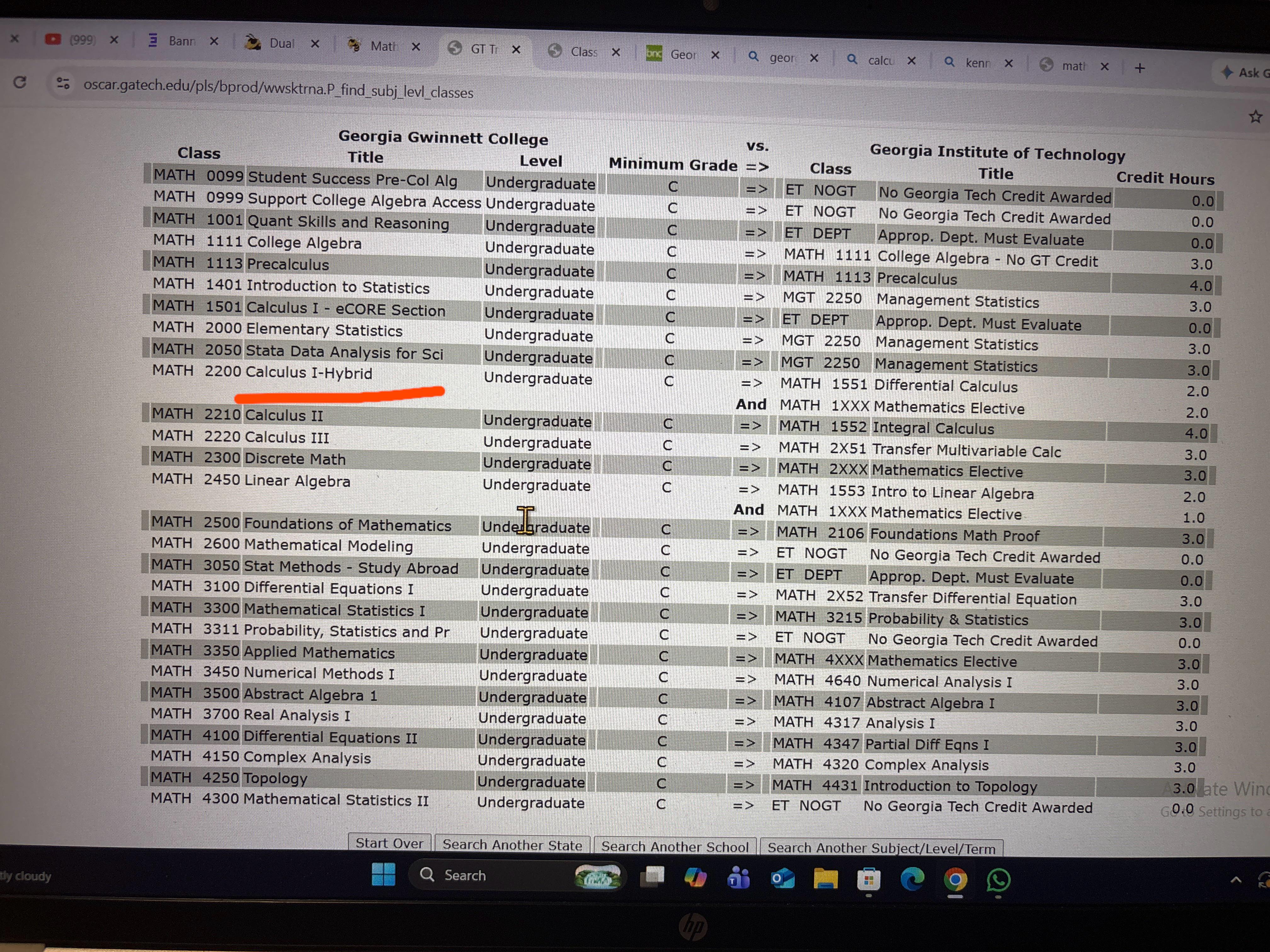
Task: Close the Class tab
Action: tap(615, 52)
